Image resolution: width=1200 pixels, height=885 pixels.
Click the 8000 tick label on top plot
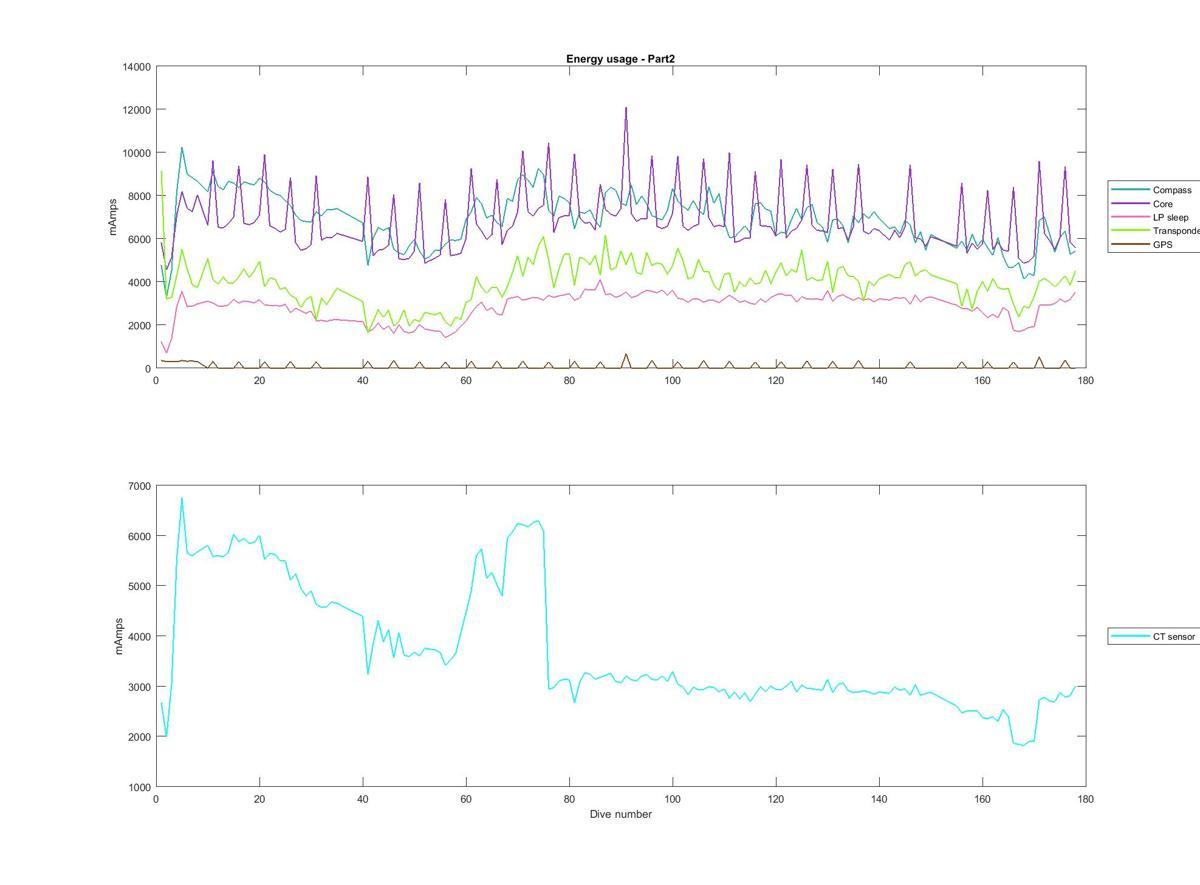[140, 196]
